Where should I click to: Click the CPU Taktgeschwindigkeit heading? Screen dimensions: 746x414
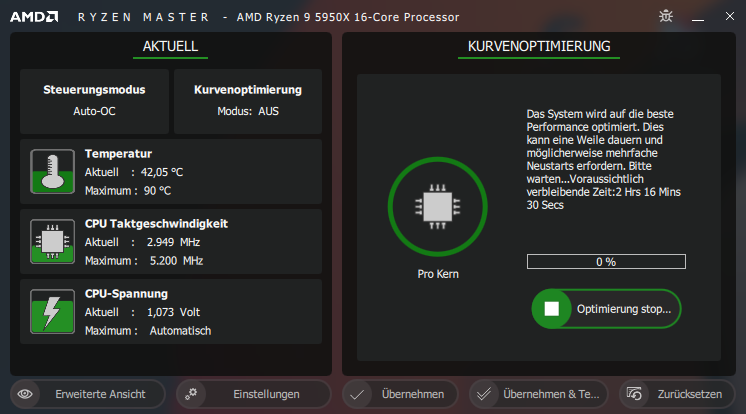pos(157,224)
